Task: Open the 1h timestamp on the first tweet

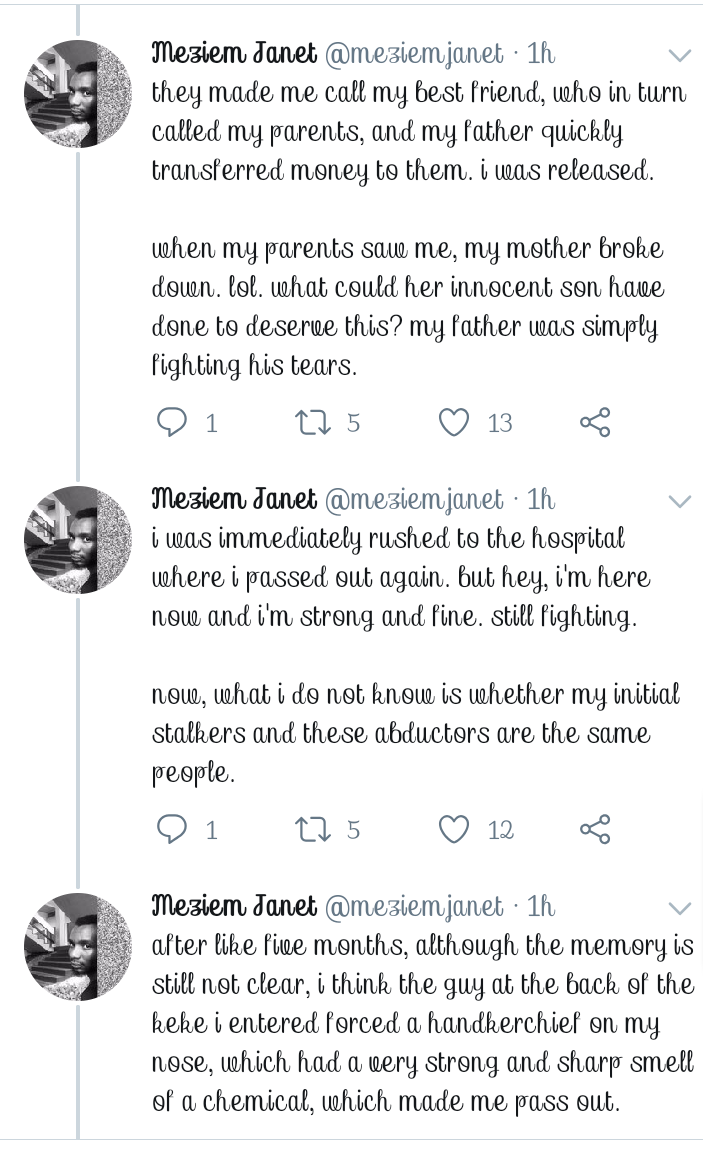Action: pyautogui.click(x=541, y=54)
